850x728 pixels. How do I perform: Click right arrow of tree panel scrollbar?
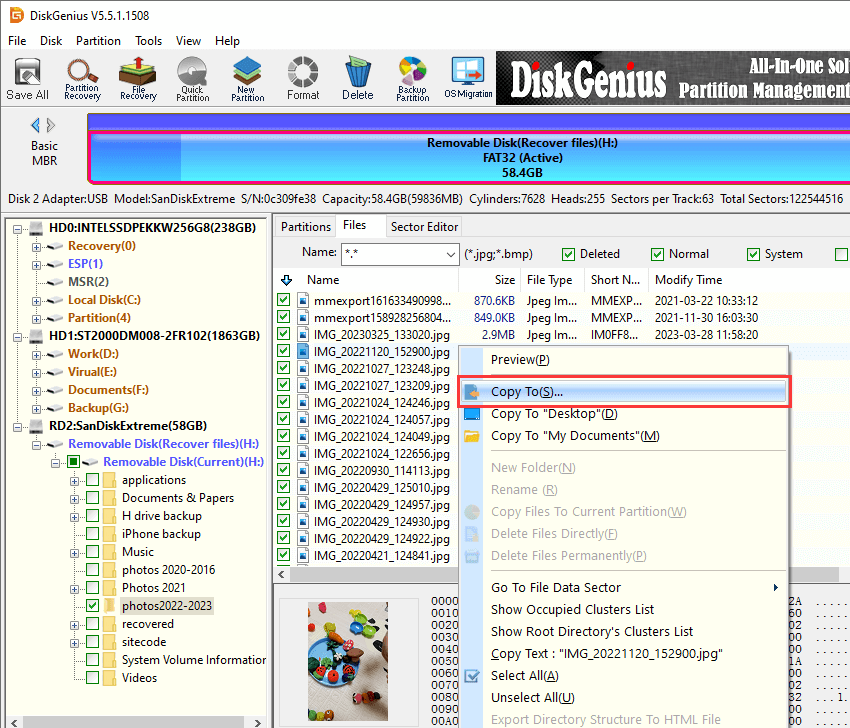(x=257, y=723)
